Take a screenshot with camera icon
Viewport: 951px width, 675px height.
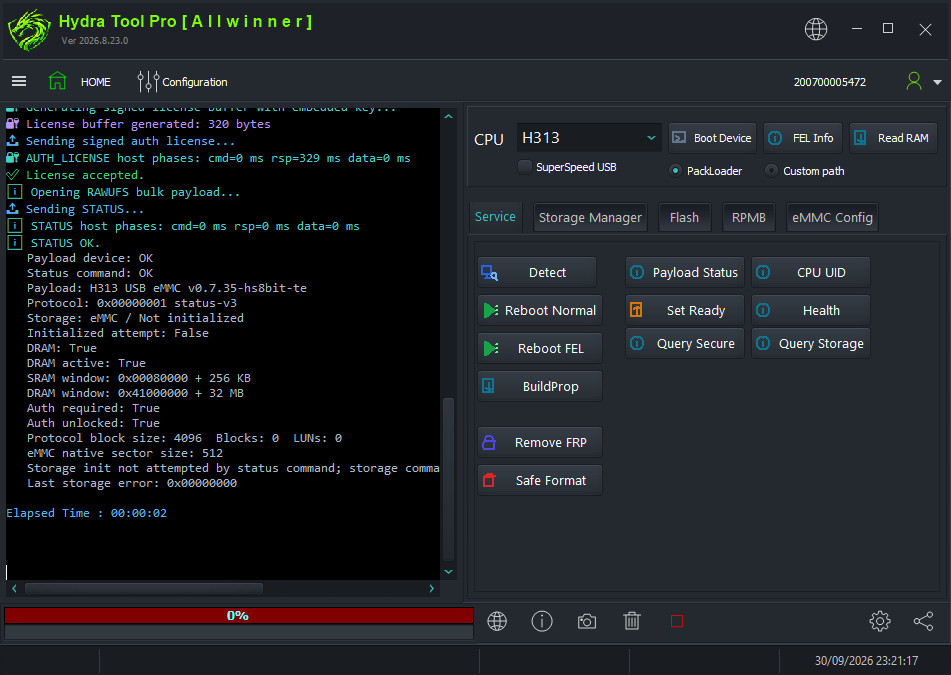point(586,622)
